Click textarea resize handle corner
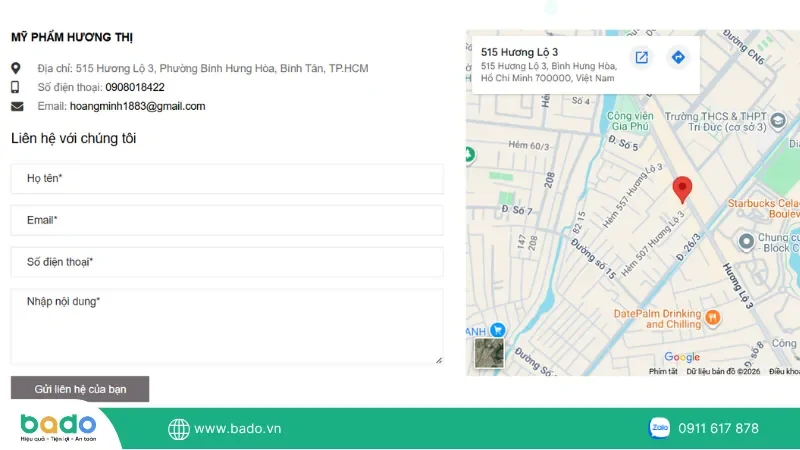800x450 pixels. [439, 360]
